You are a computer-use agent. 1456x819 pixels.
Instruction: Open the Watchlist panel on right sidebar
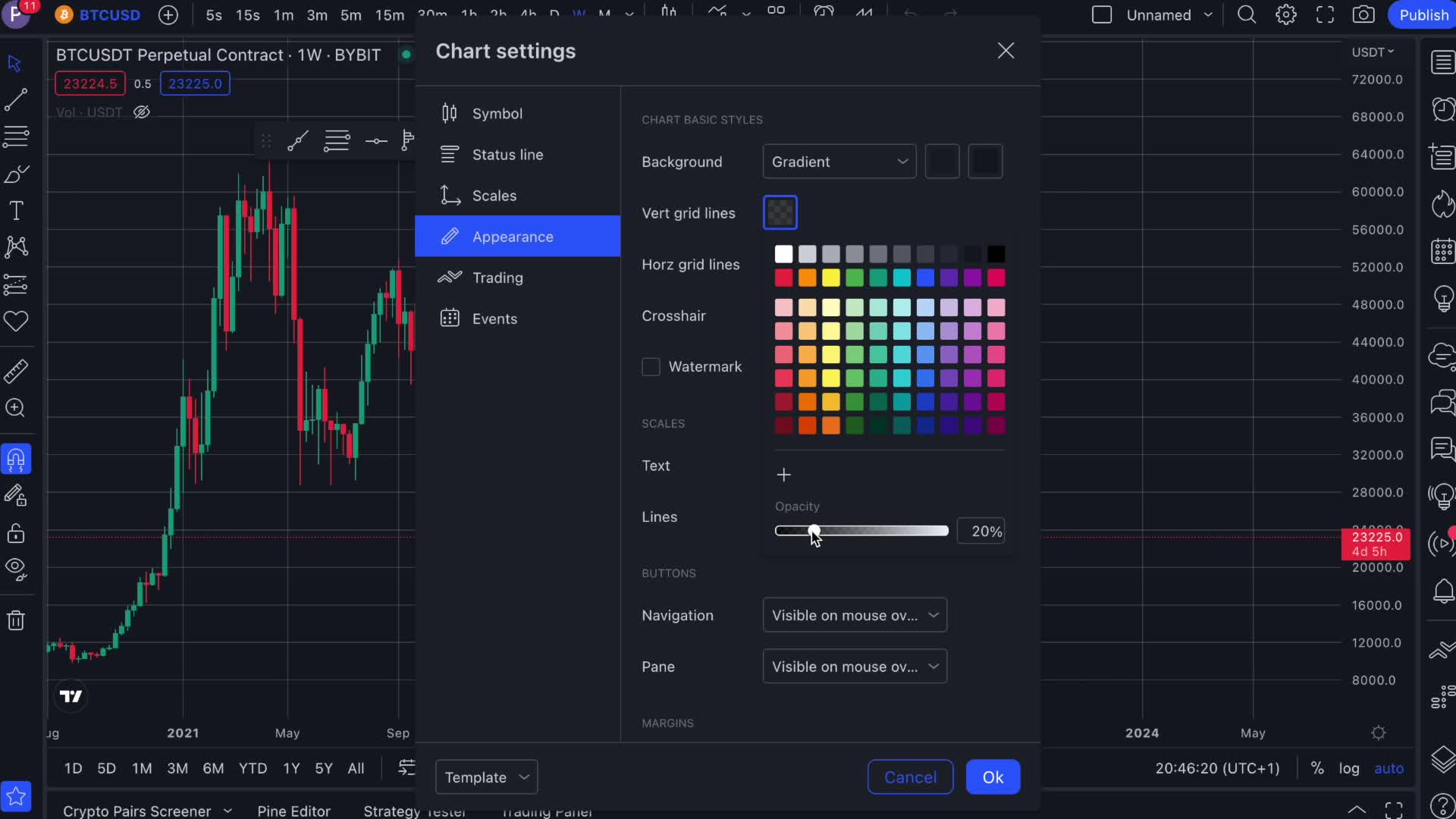(1442, 62)
